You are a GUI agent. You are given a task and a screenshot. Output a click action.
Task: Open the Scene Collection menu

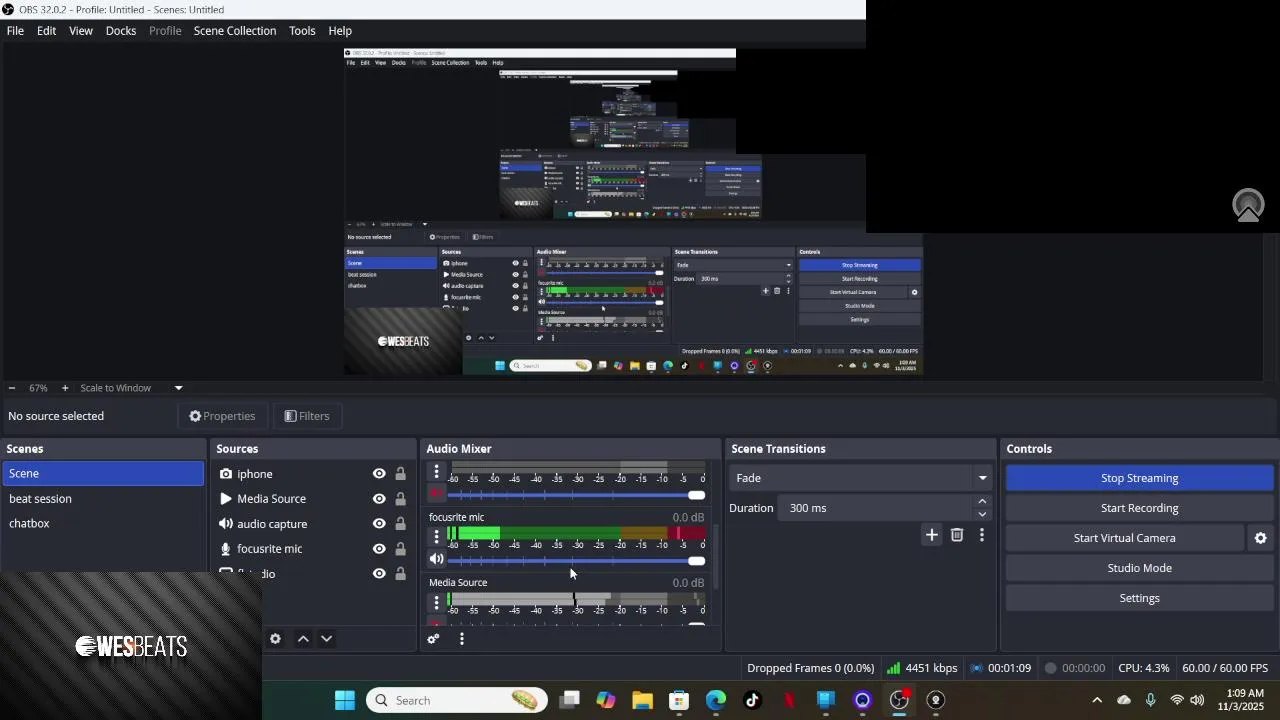coord(235,31)
